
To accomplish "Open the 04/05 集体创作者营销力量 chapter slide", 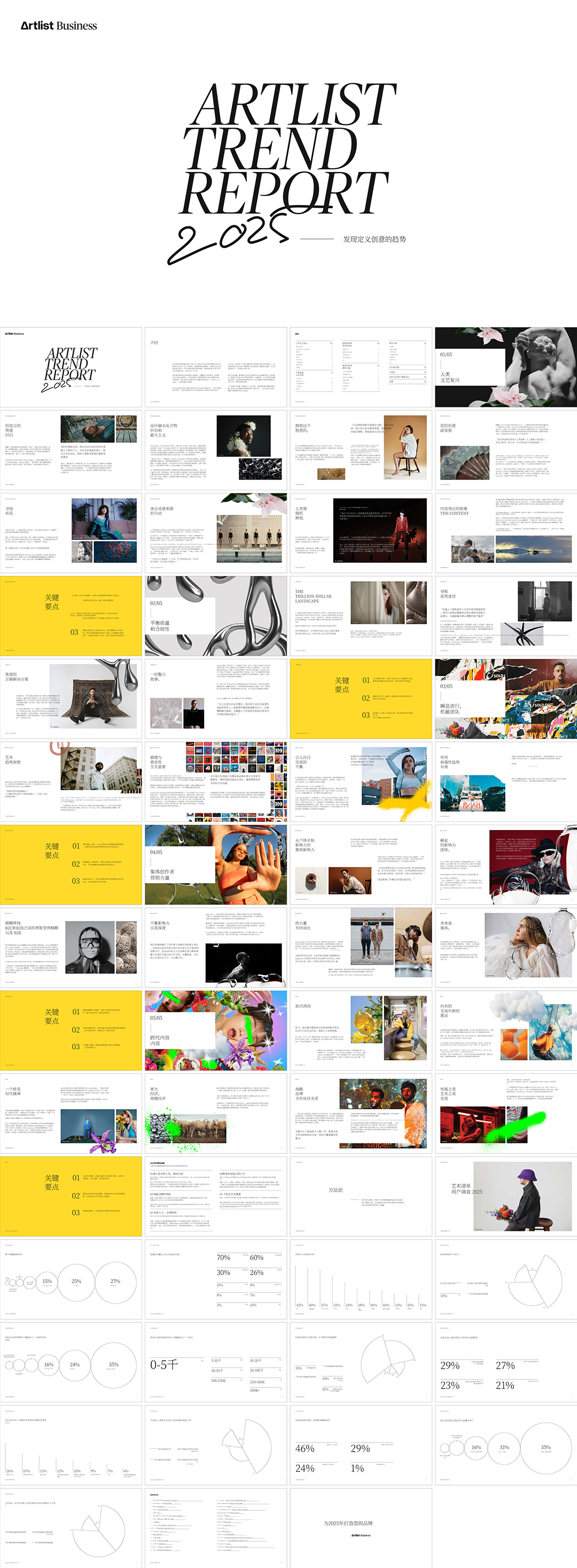I will pyautogui.click(x=216, y=865).
